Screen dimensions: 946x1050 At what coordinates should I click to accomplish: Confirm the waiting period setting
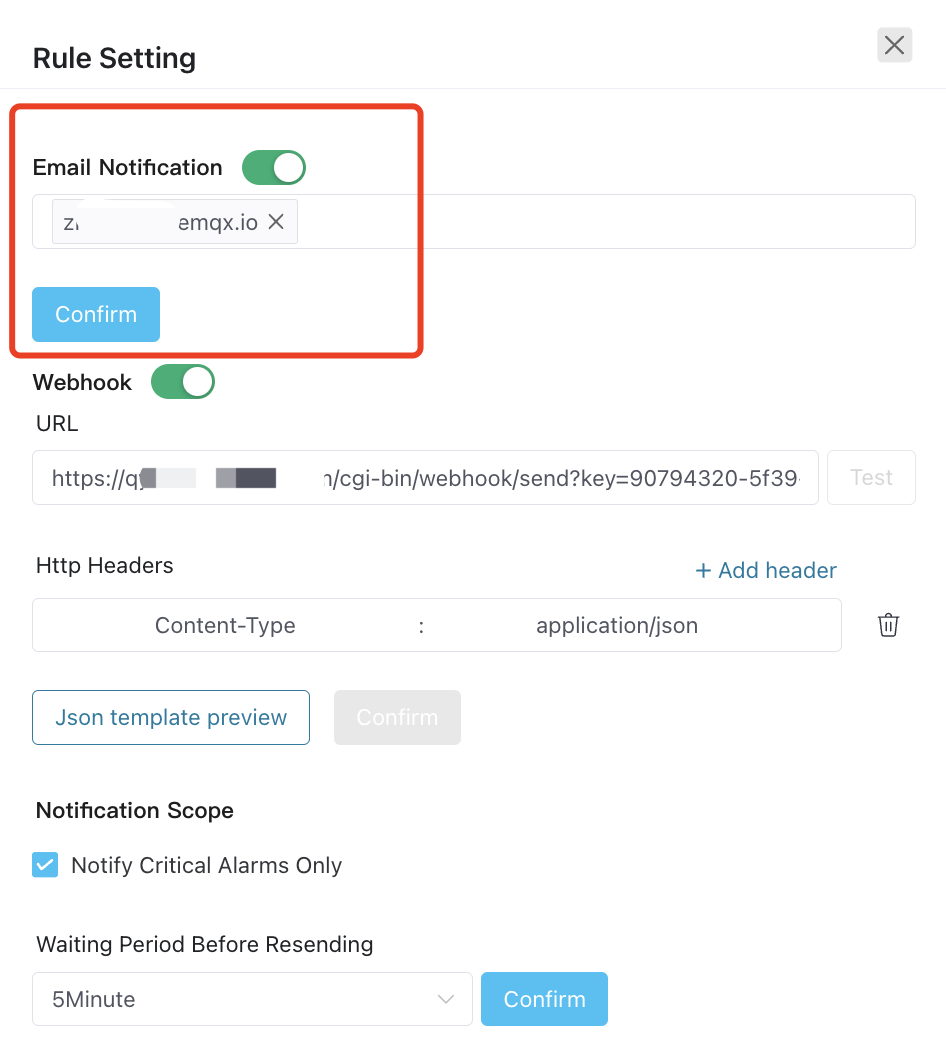click(544, 999)
